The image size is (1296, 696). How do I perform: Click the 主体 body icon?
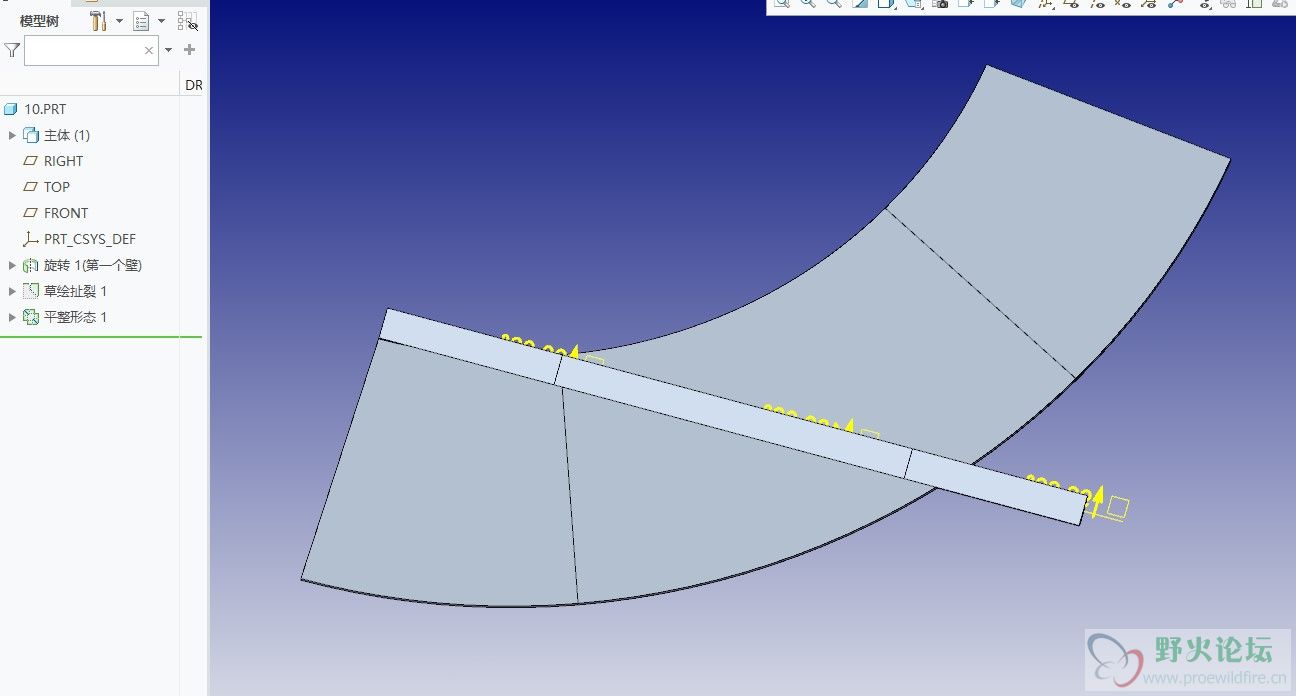tap(30, 135)
